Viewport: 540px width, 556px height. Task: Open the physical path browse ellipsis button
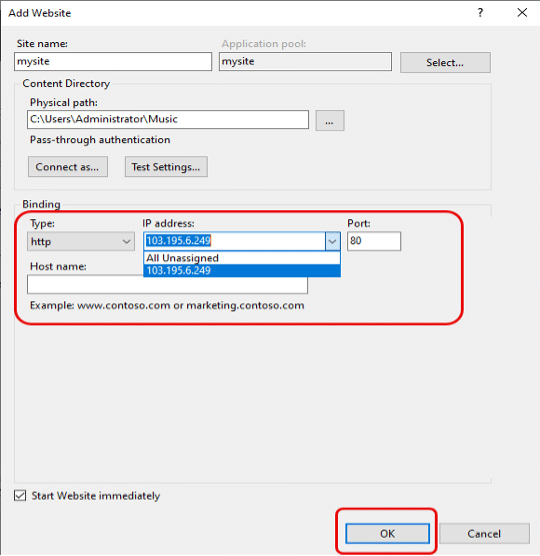(x=330, y=121)
